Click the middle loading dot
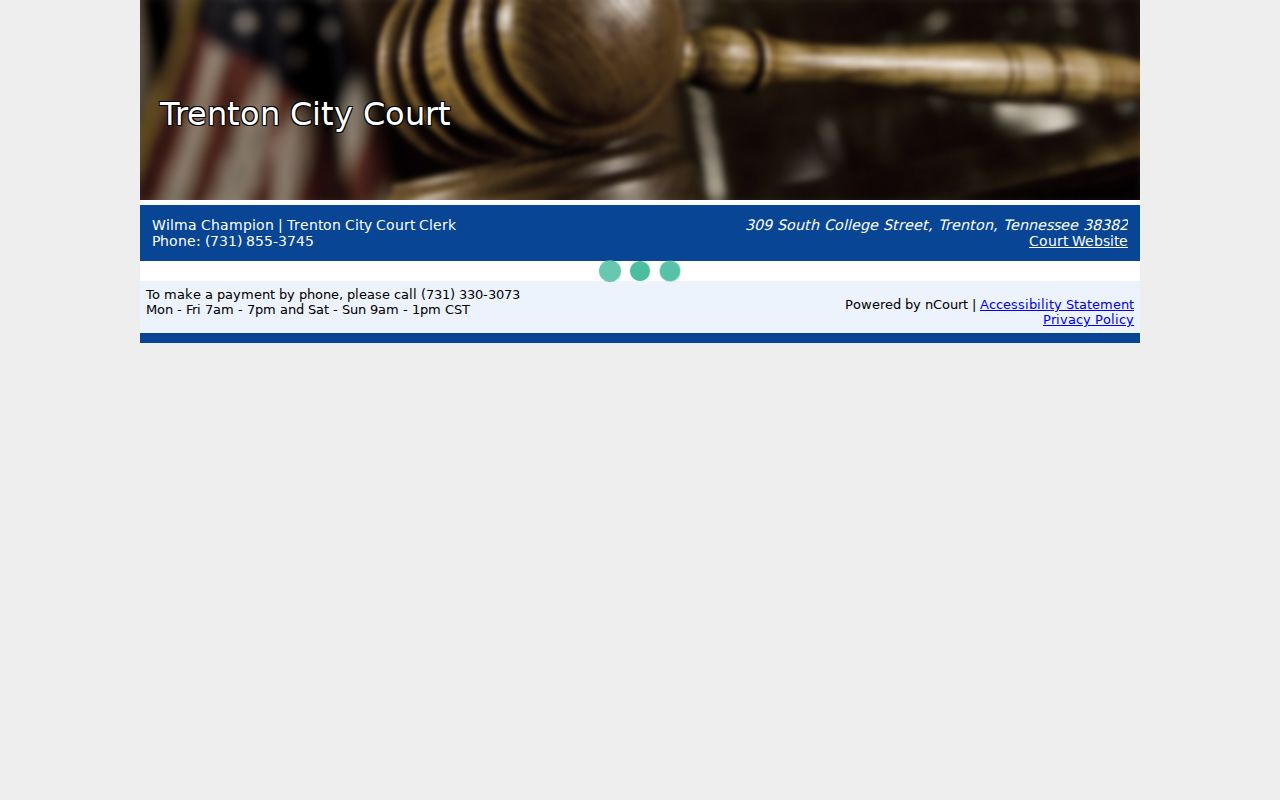 (640, 271)
